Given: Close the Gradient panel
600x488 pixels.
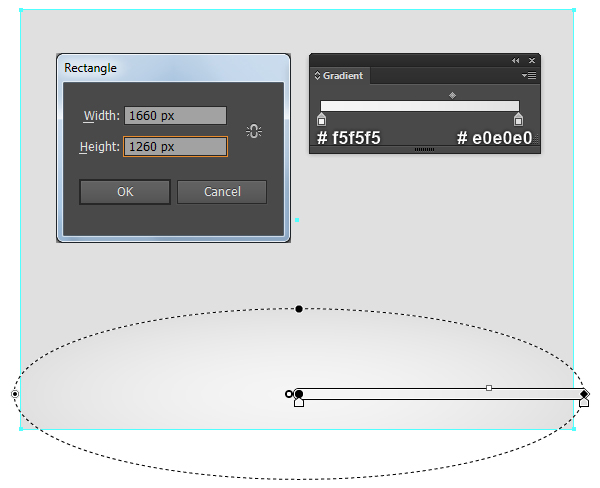Looking at the screenshot, I should (532, 60).
